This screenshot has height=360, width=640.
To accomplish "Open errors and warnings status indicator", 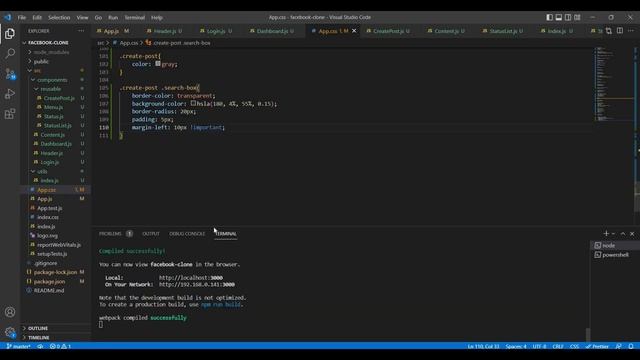I will coord(60,346).
